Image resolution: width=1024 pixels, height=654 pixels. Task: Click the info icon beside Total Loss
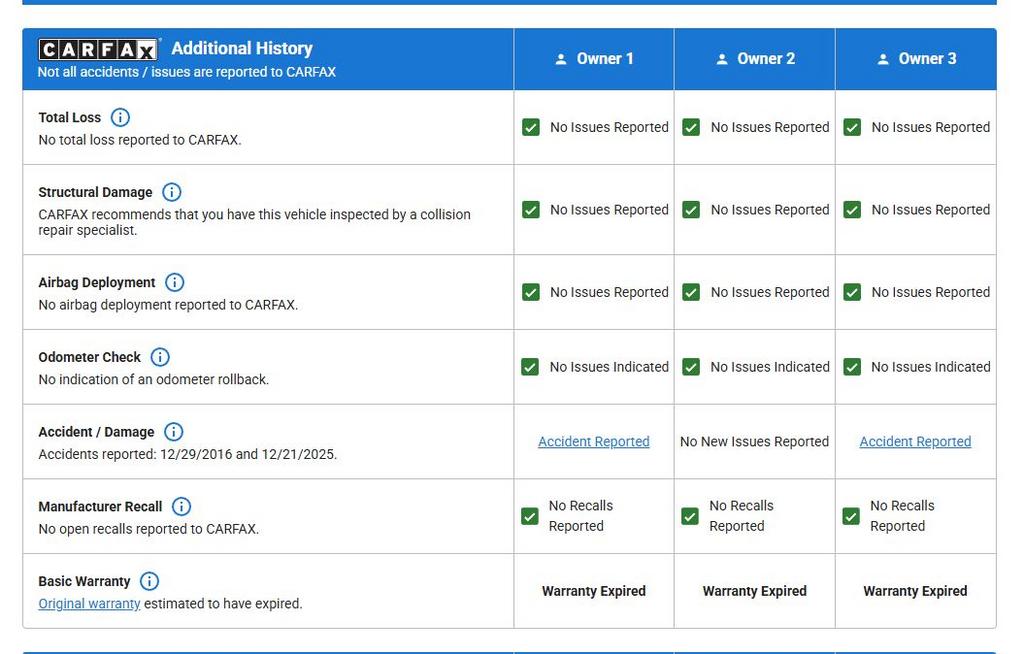(120, 117)
